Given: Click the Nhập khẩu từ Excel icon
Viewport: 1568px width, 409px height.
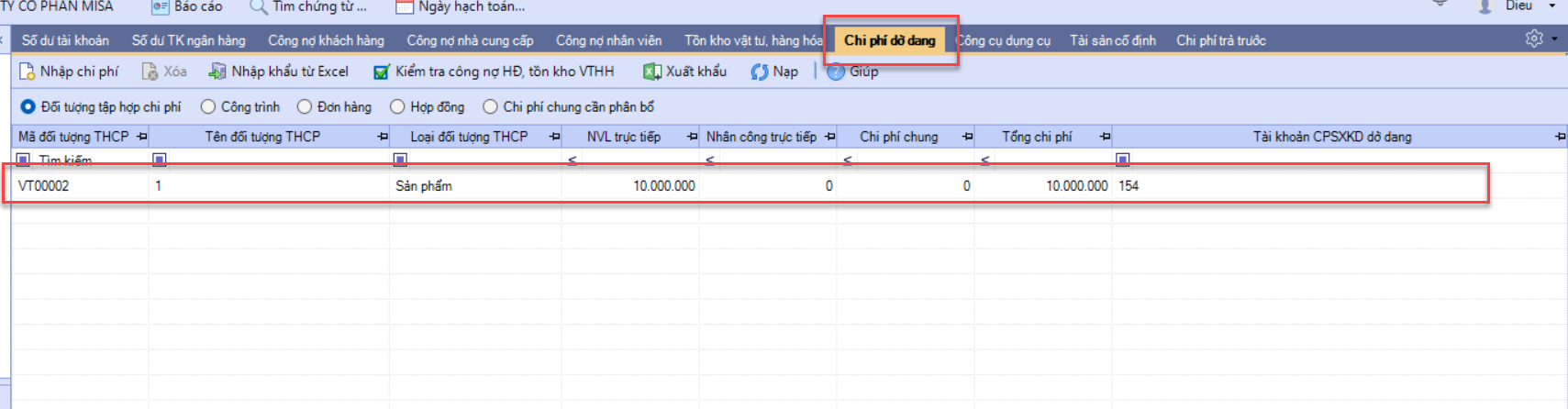Looking at the screenshot, I should click(x=217, y=72).
